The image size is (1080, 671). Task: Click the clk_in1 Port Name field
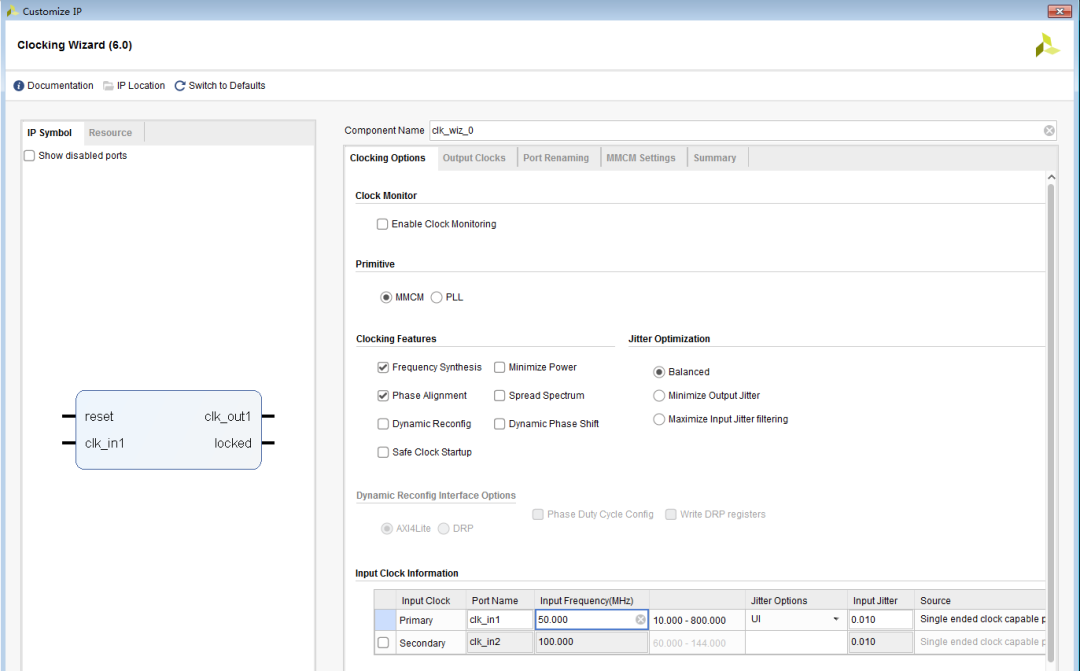coord(500,619)
